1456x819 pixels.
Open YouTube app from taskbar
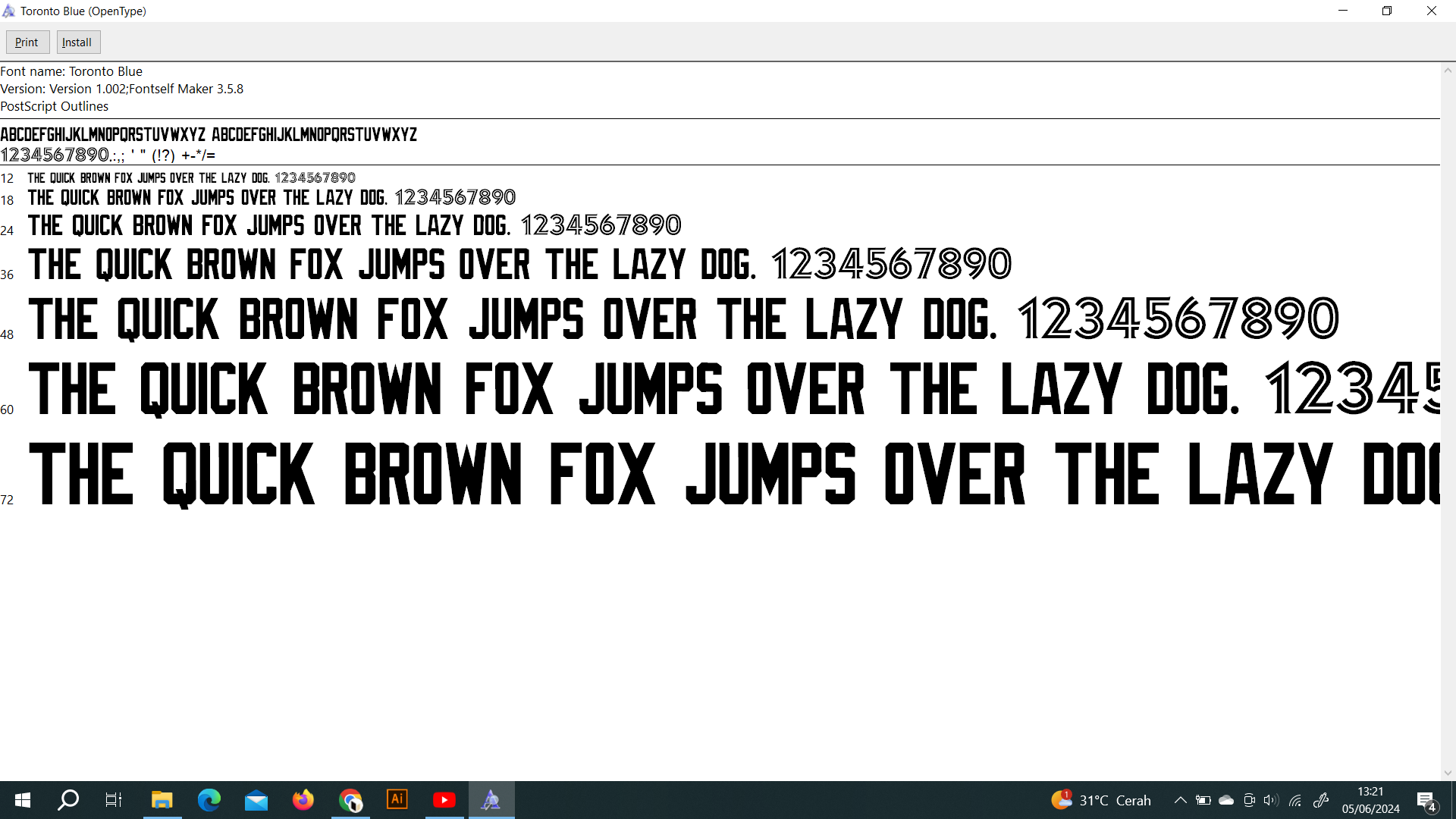444,800
